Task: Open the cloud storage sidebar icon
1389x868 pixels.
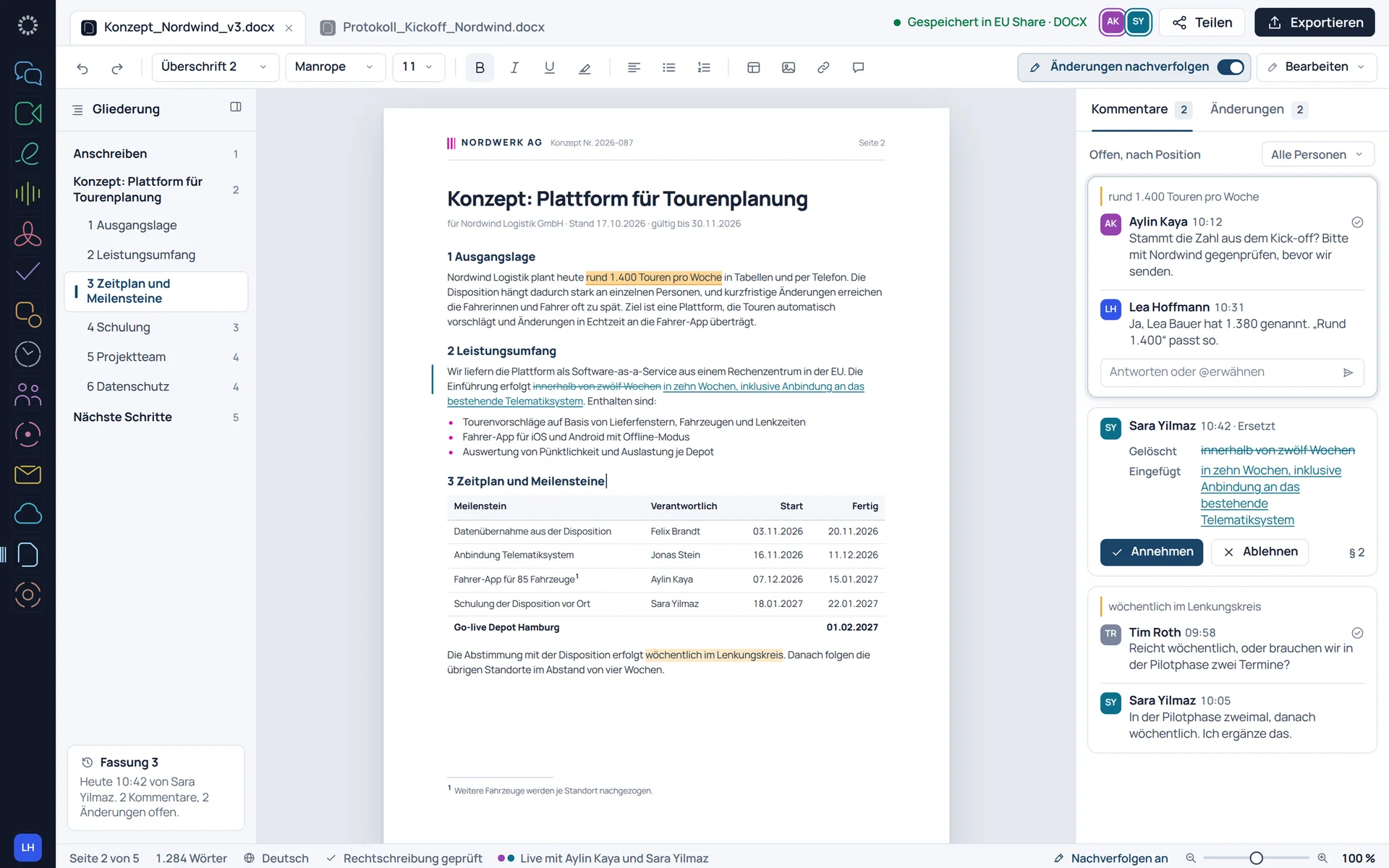Action: point(27,514)
